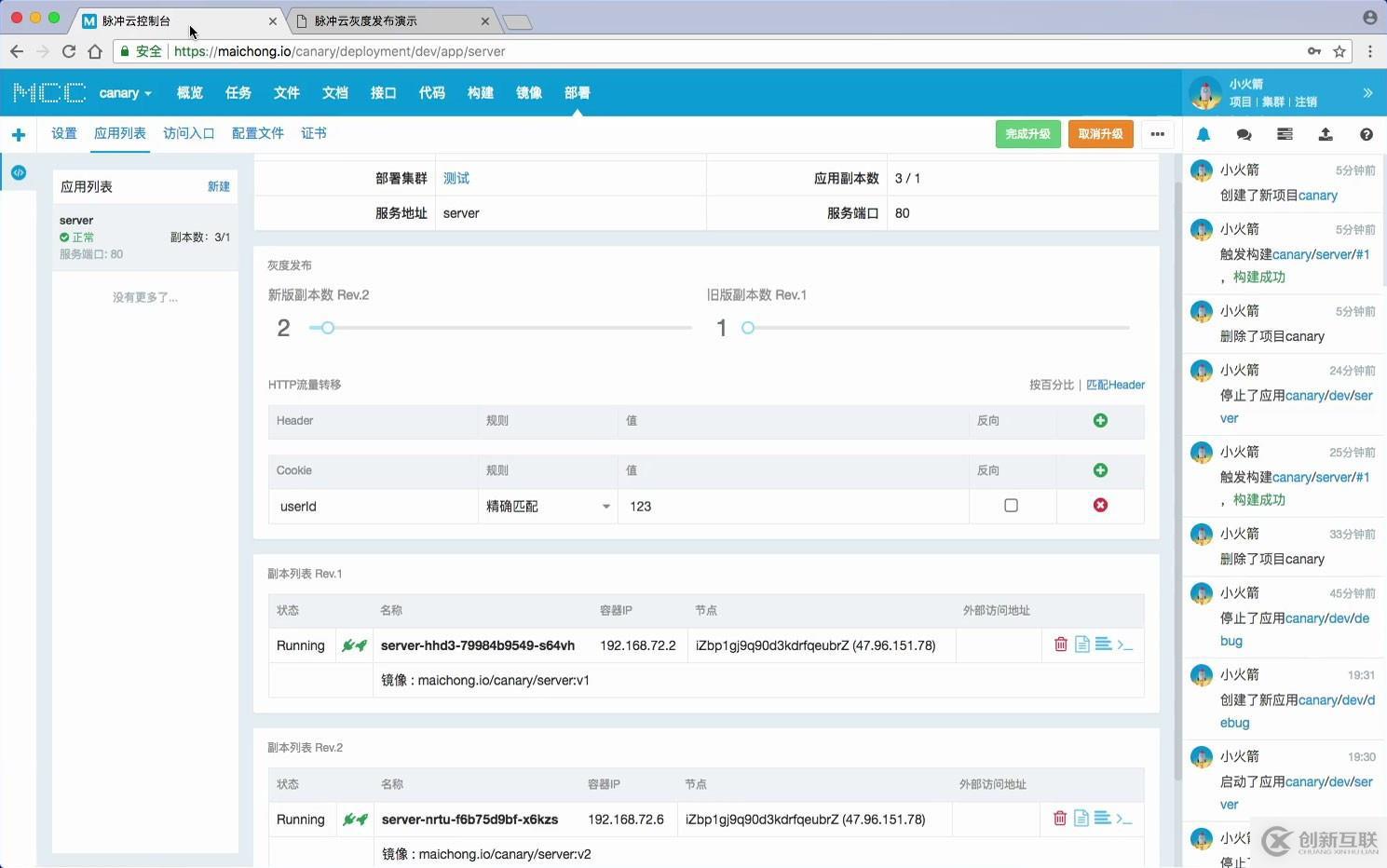Screen dimensions: 1387x868
Task: Switch to the 访问入口 sub-tab
Action: [189, 133]
